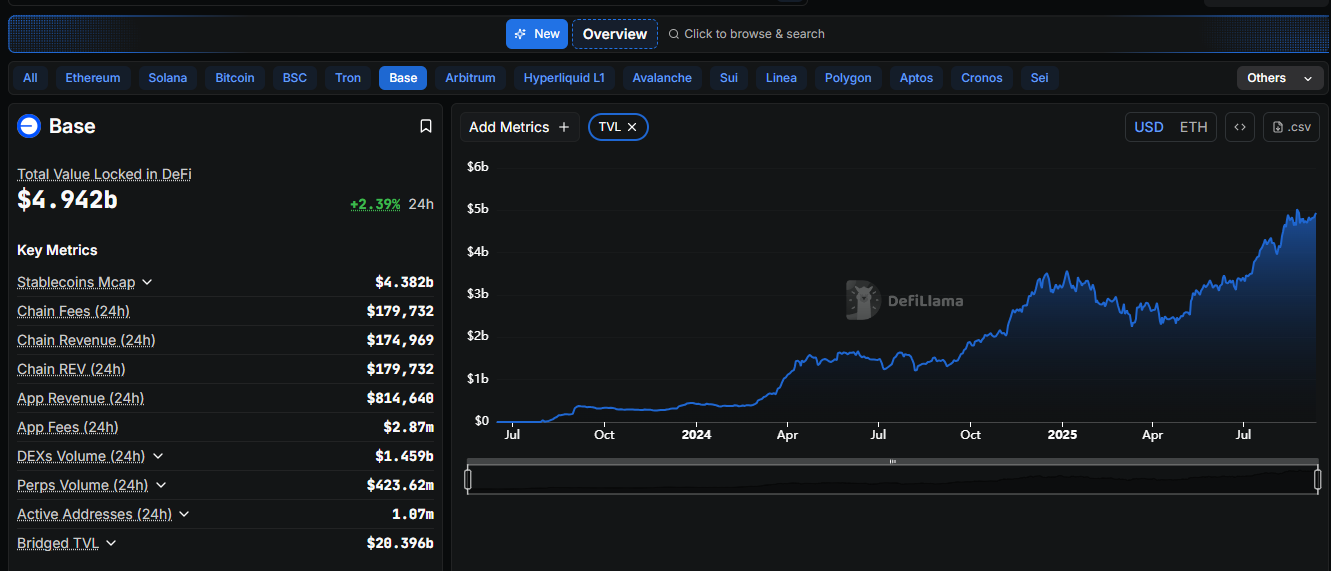Click the browse & search field
The width and height of the screenshot is (1331, 571).
[x=754, y=34]
